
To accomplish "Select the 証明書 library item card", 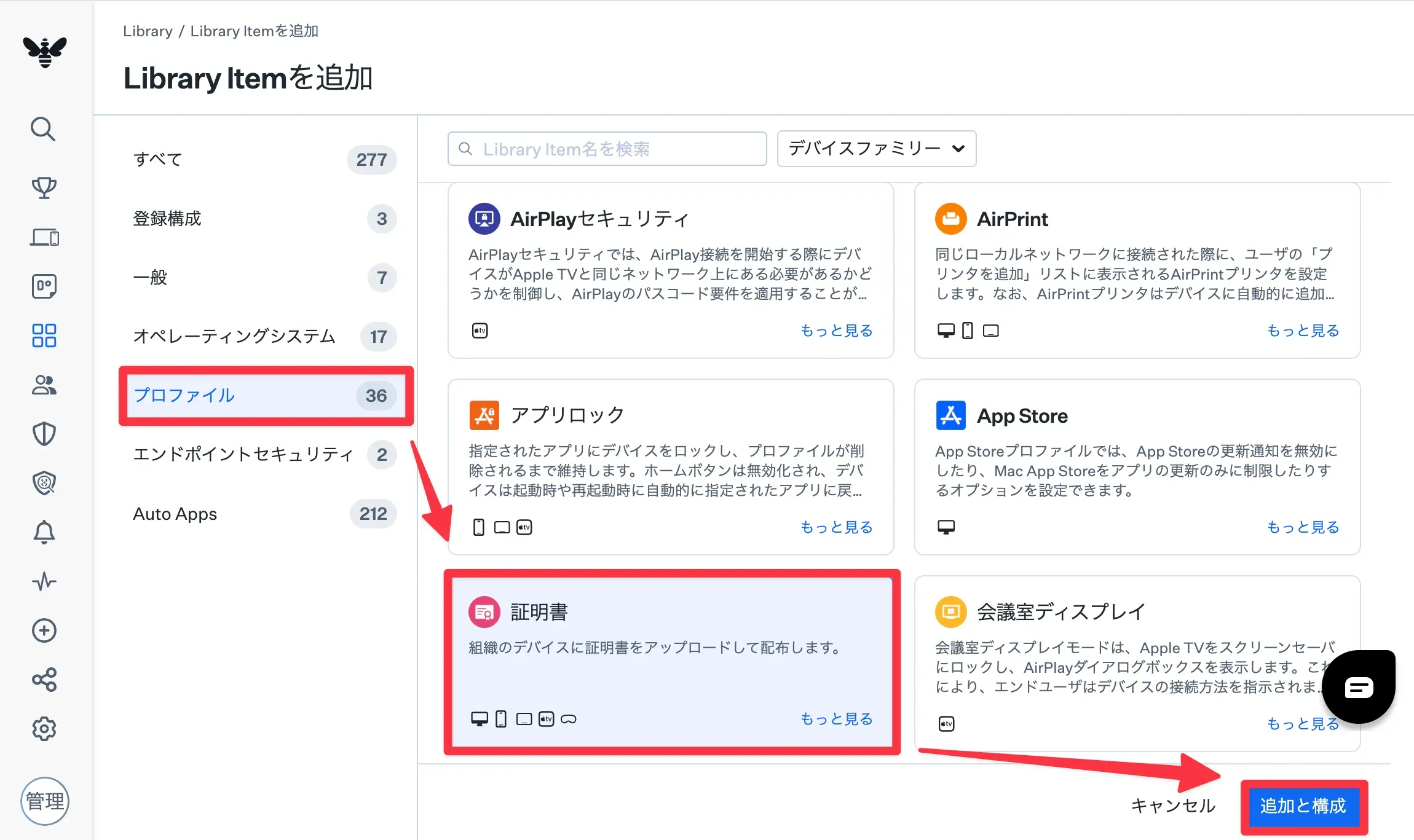I will (671, 661).
